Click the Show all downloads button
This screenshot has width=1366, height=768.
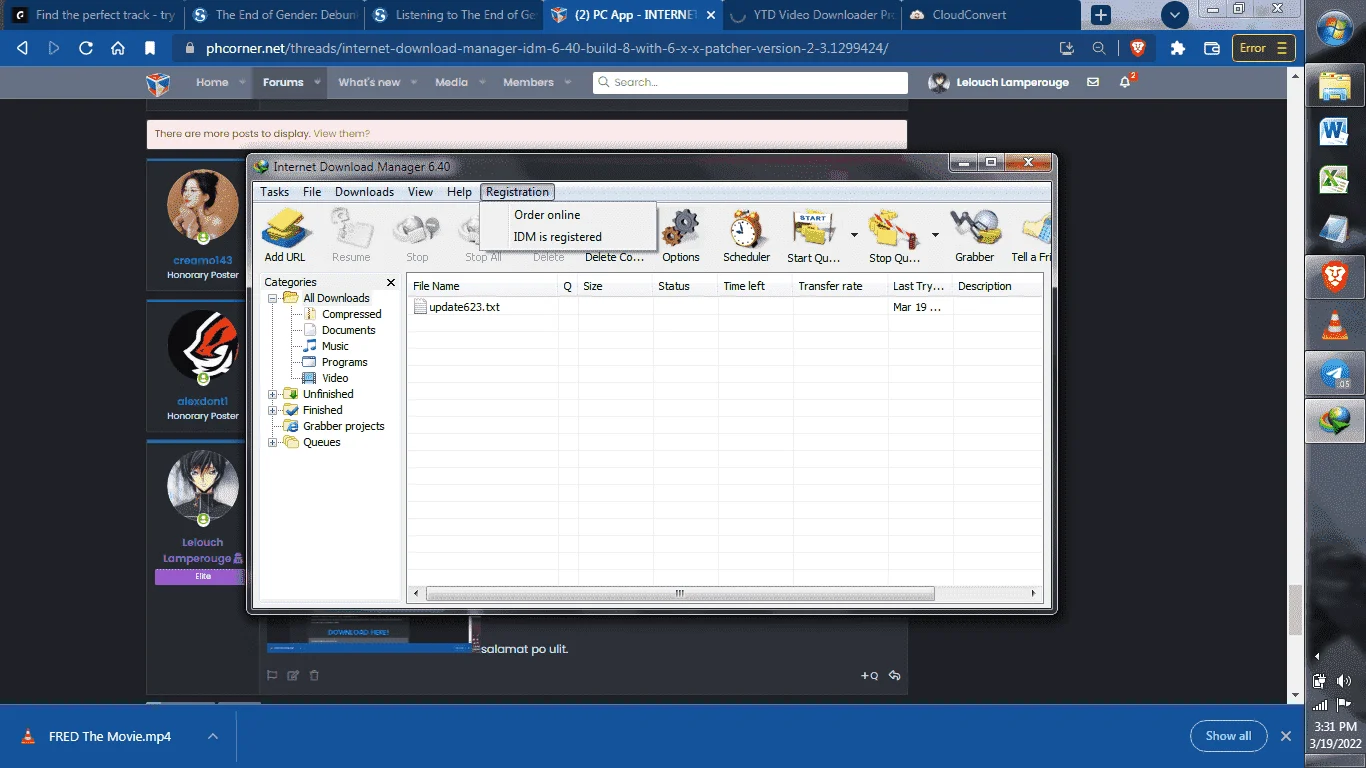[1228, 736]
